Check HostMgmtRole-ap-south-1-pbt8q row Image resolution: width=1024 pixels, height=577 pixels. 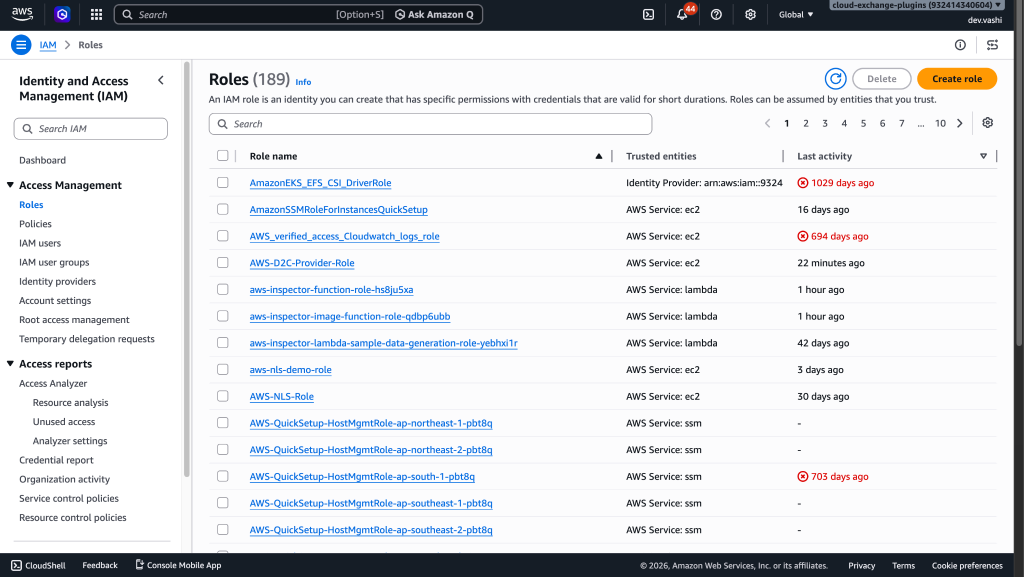click(x=223, y=476)
